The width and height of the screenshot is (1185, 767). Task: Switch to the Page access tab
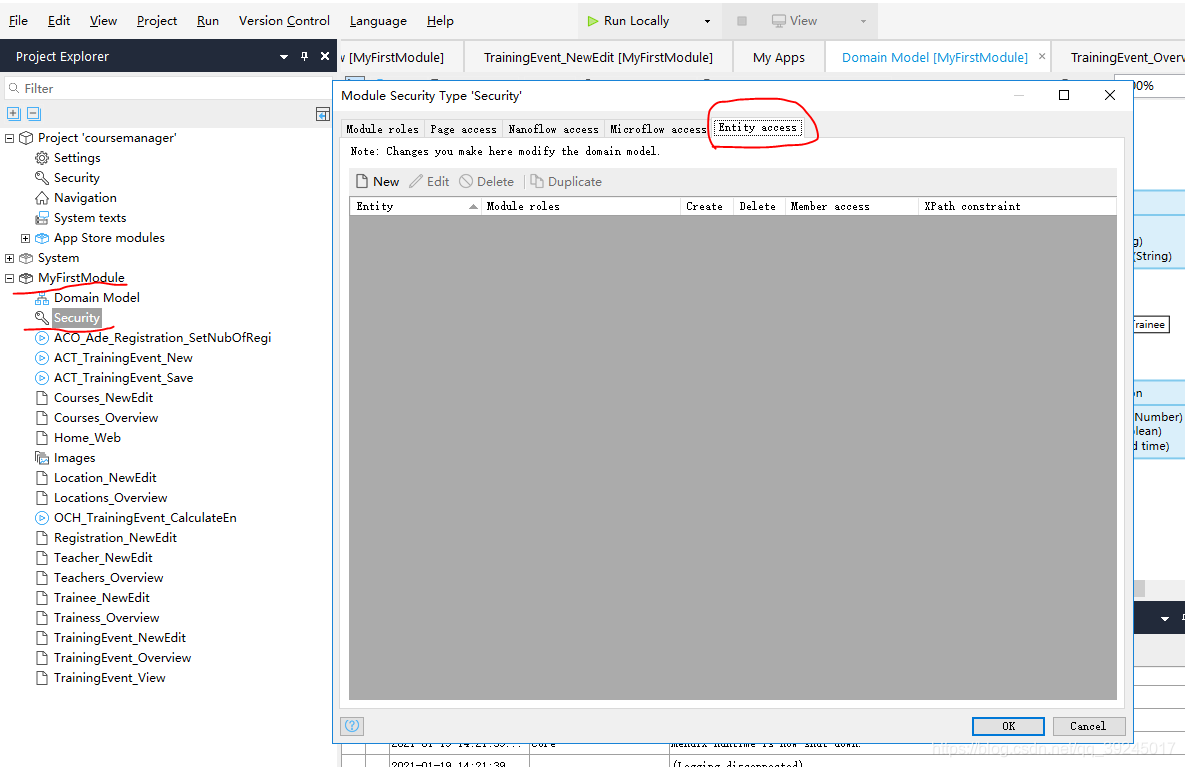coord(463,129)
